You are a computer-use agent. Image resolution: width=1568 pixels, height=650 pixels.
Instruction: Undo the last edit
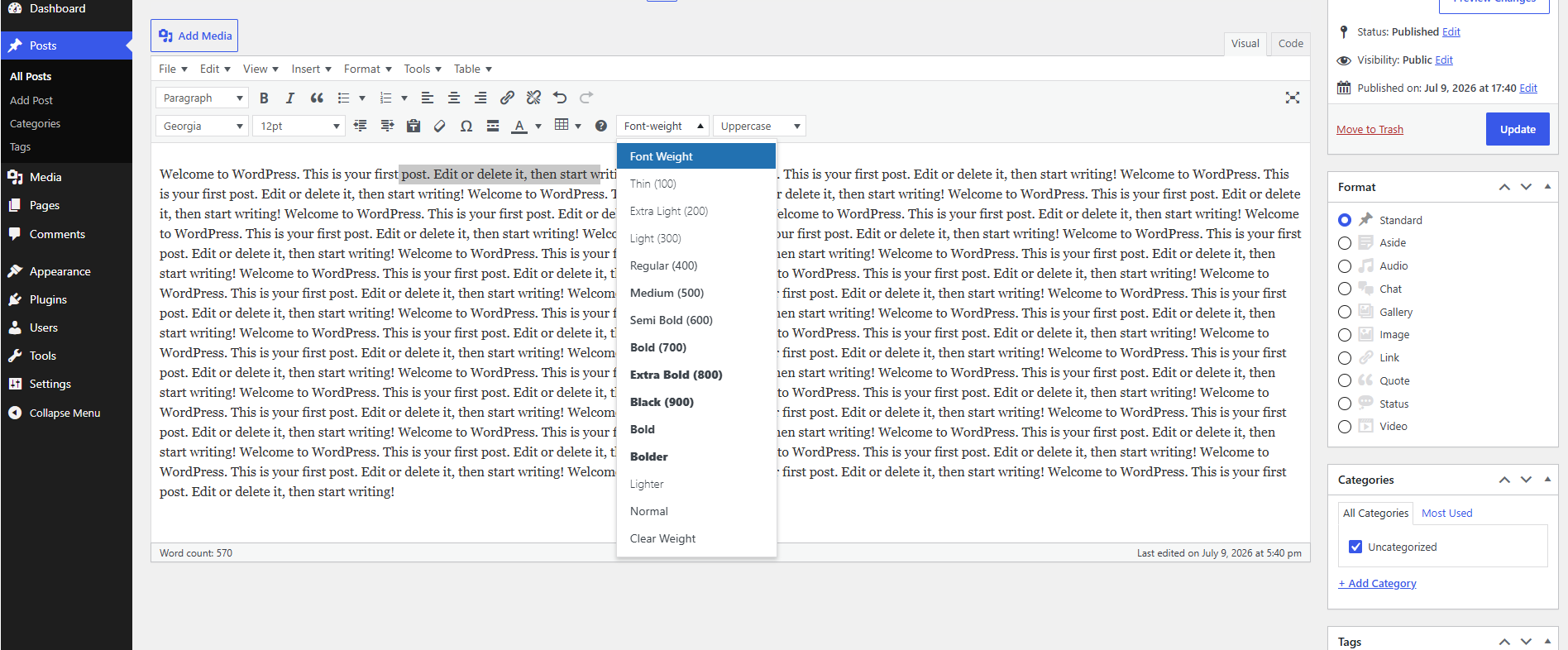tap(560, 98)
